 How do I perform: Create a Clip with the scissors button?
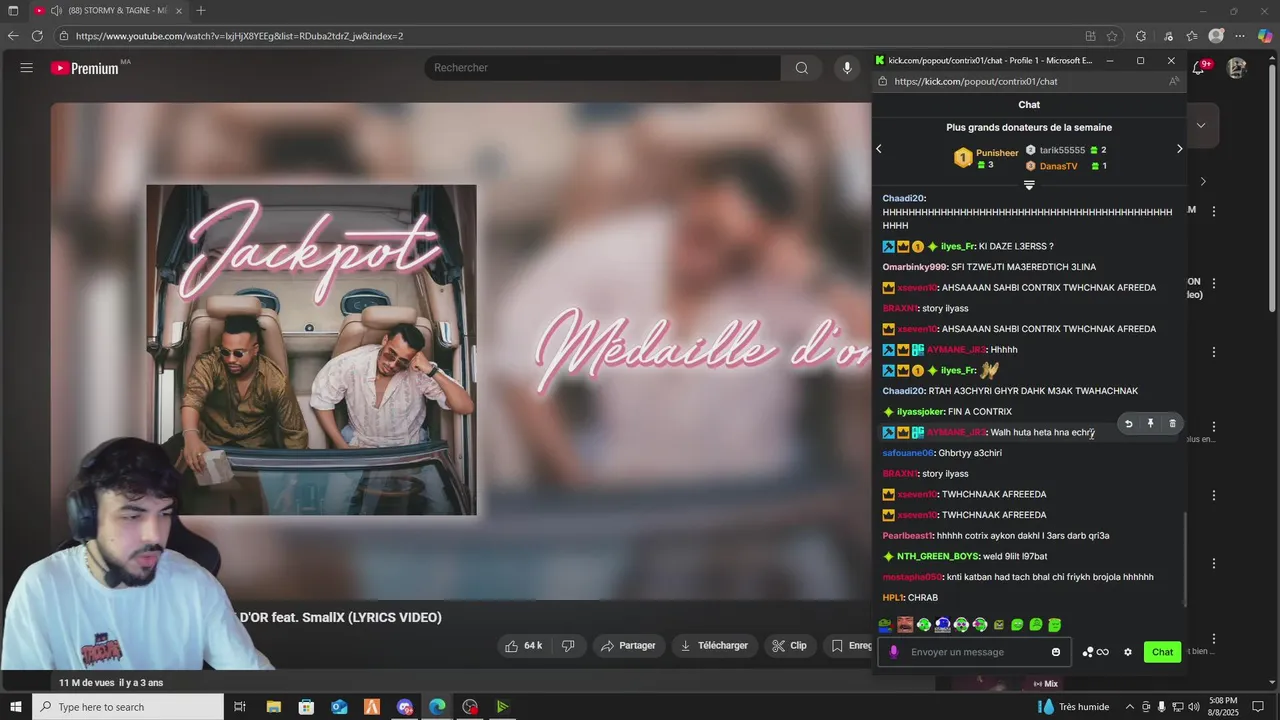pos(789,646)
